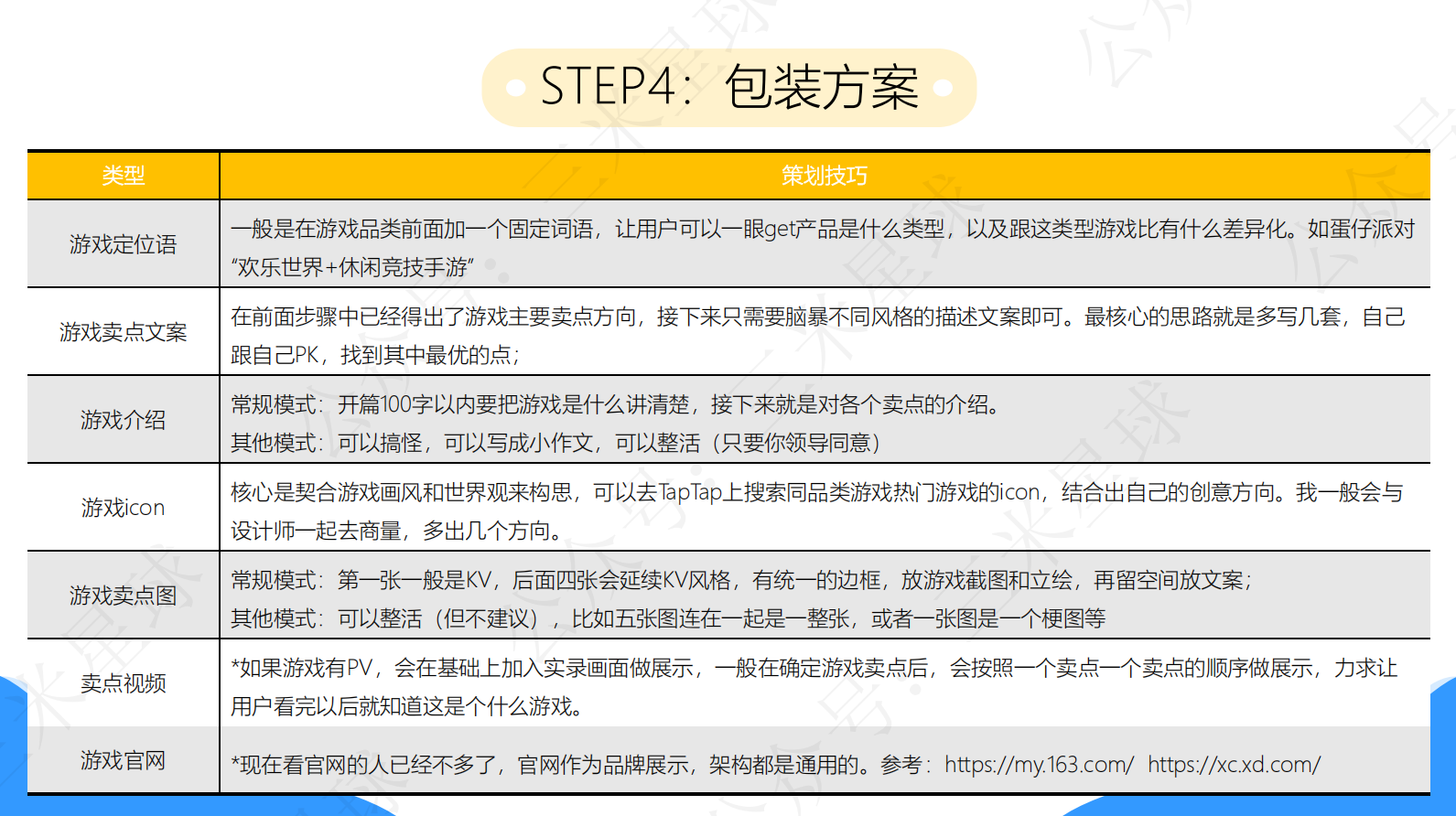Click the white dot right of the title

[943, 88]
